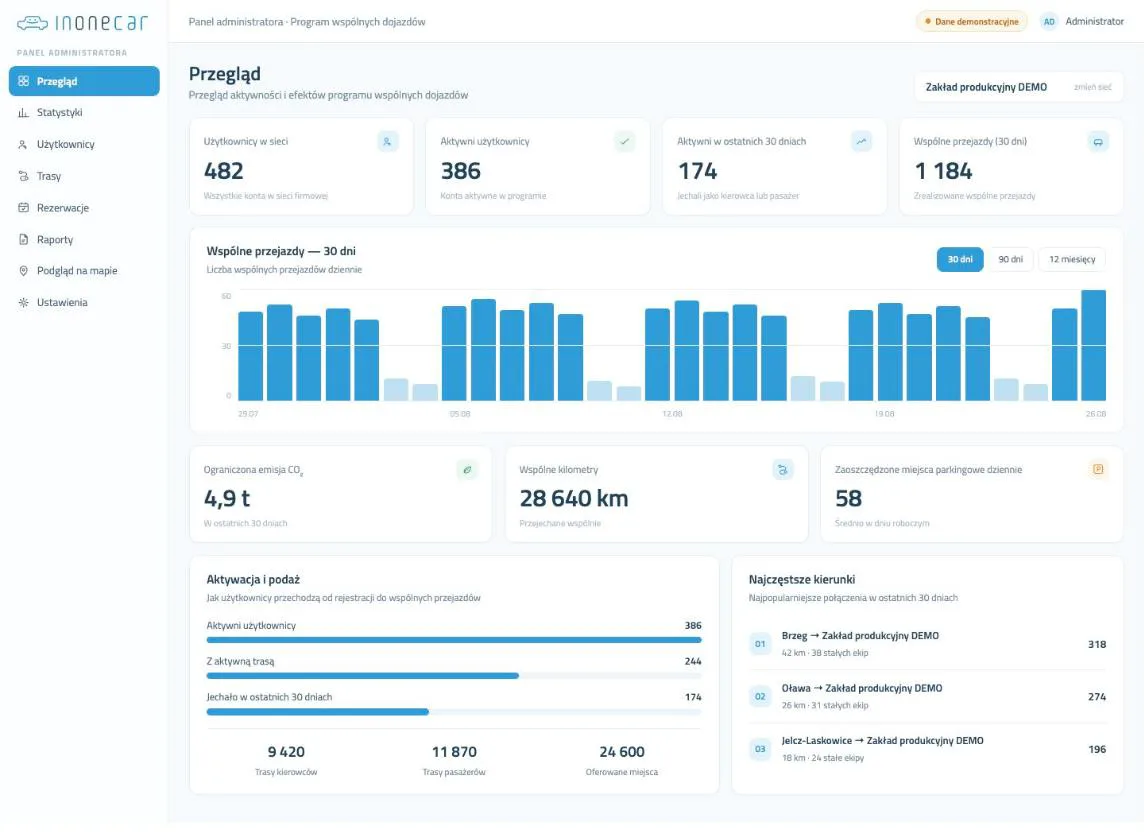Click the 274 count for Oława route
Screen dimensions: 1144x840
(x=1097, y=698)
